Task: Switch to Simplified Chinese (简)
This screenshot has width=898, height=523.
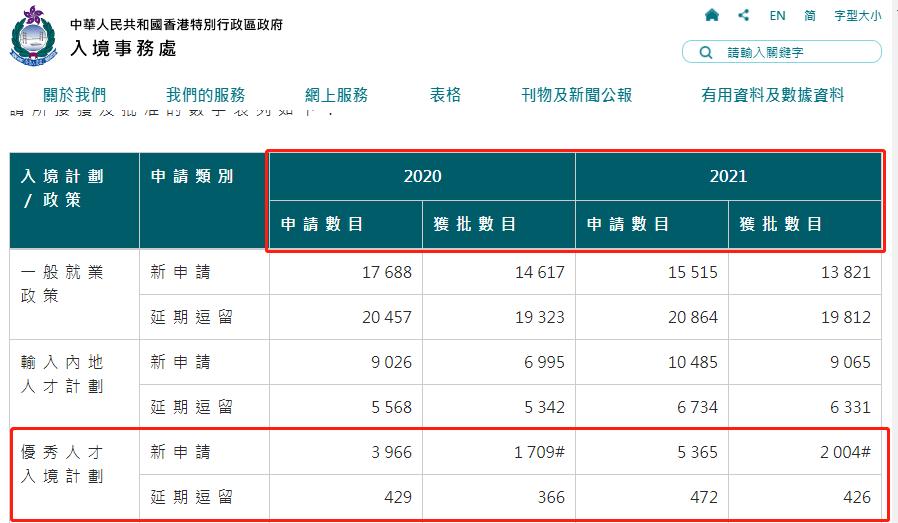Action: point(810,15)
